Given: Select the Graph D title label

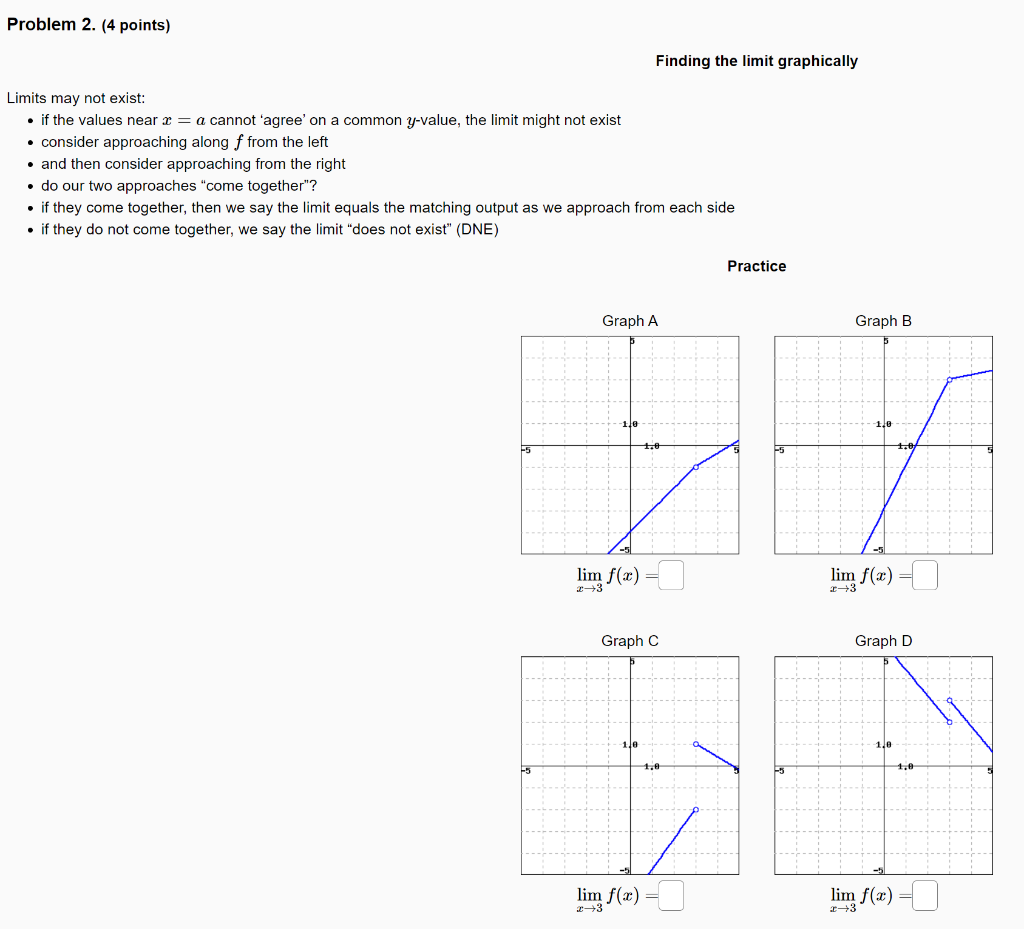Looking at the screenshot, I should pos(883,641).
